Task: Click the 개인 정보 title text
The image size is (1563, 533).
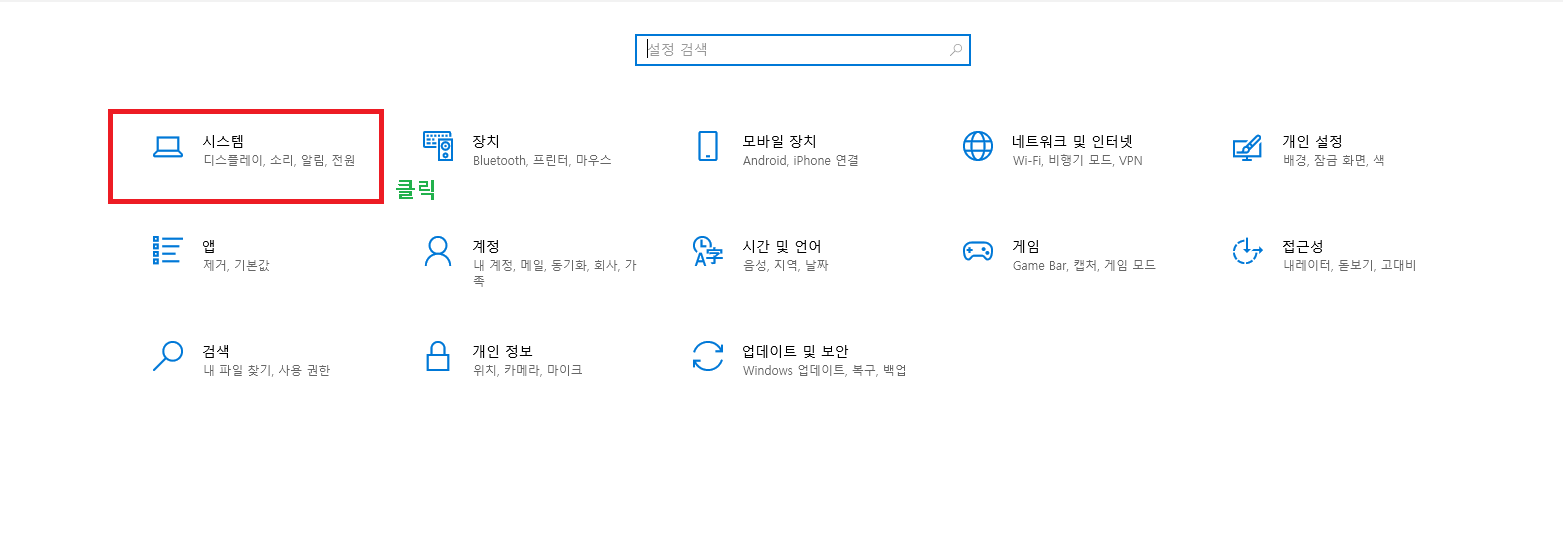Action: coord(502,351)
